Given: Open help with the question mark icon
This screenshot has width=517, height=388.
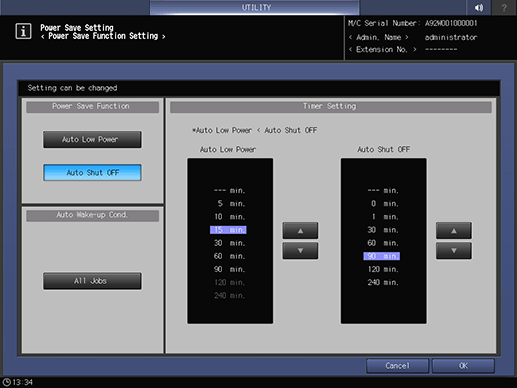Looking at the screenshot, I should click(x=504, y=7).
